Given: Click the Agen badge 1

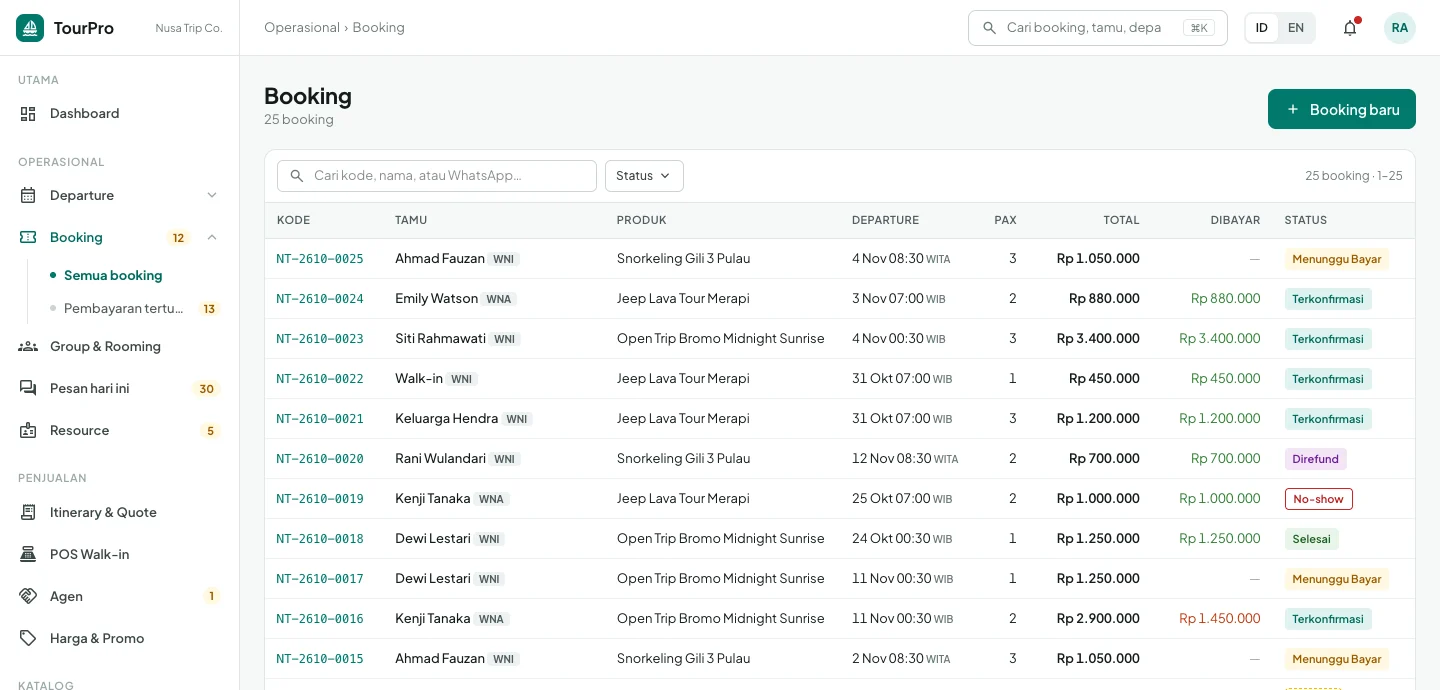Looking at the screenshot, I should coord(211,597).
